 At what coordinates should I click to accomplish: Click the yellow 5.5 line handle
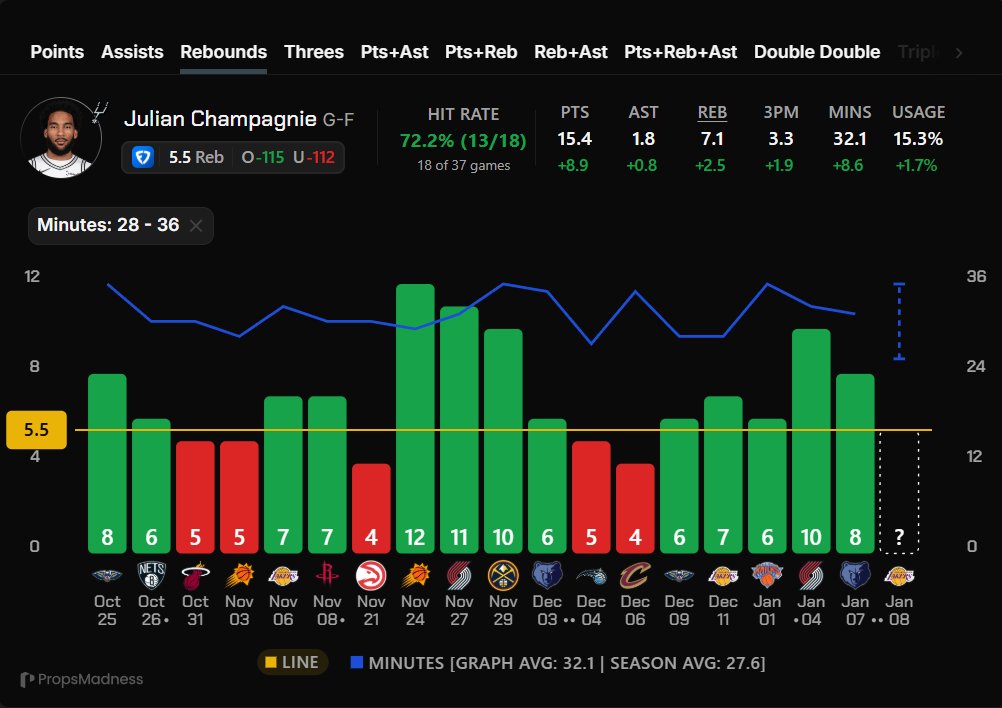[x=36, y=429]
